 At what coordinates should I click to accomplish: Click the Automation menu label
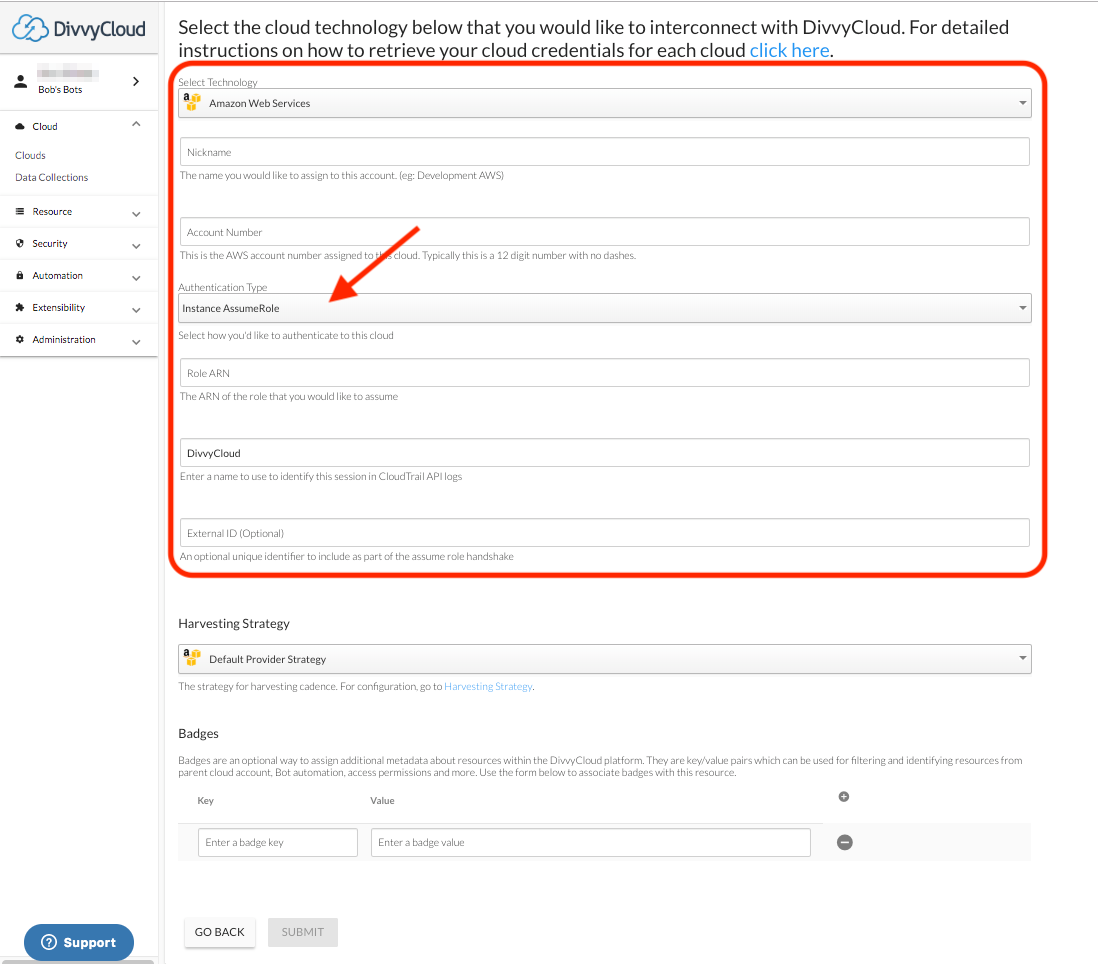(57, 276)
